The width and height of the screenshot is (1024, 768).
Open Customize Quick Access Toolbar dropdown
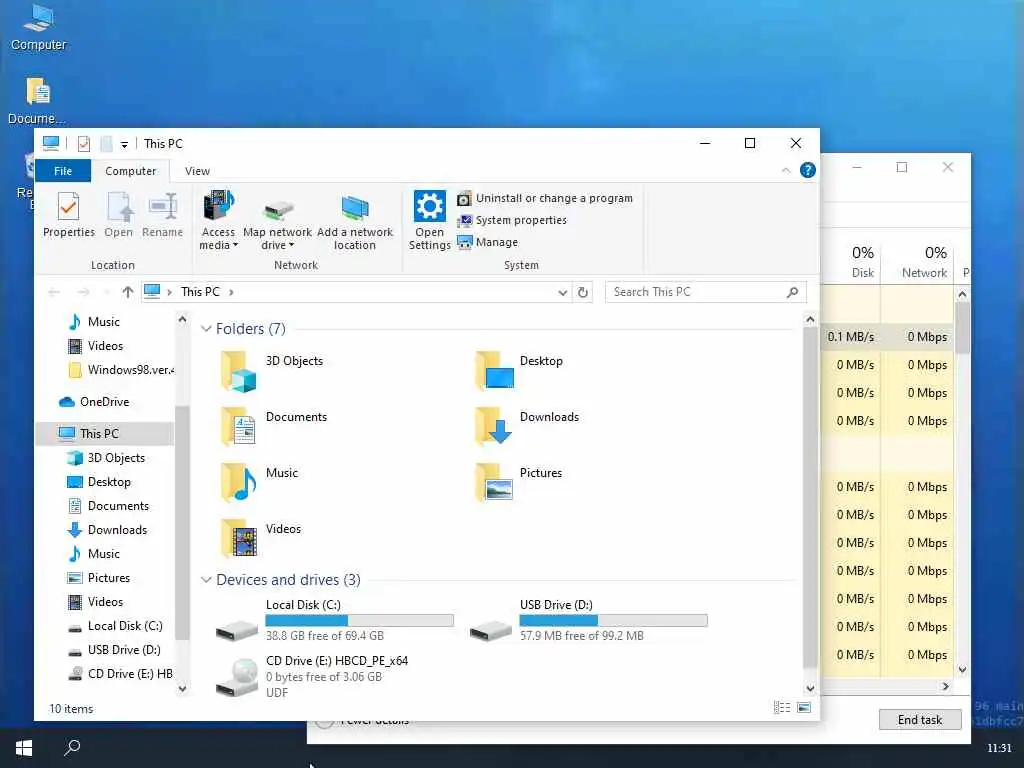pyautogui.click(x=124, y=144)
